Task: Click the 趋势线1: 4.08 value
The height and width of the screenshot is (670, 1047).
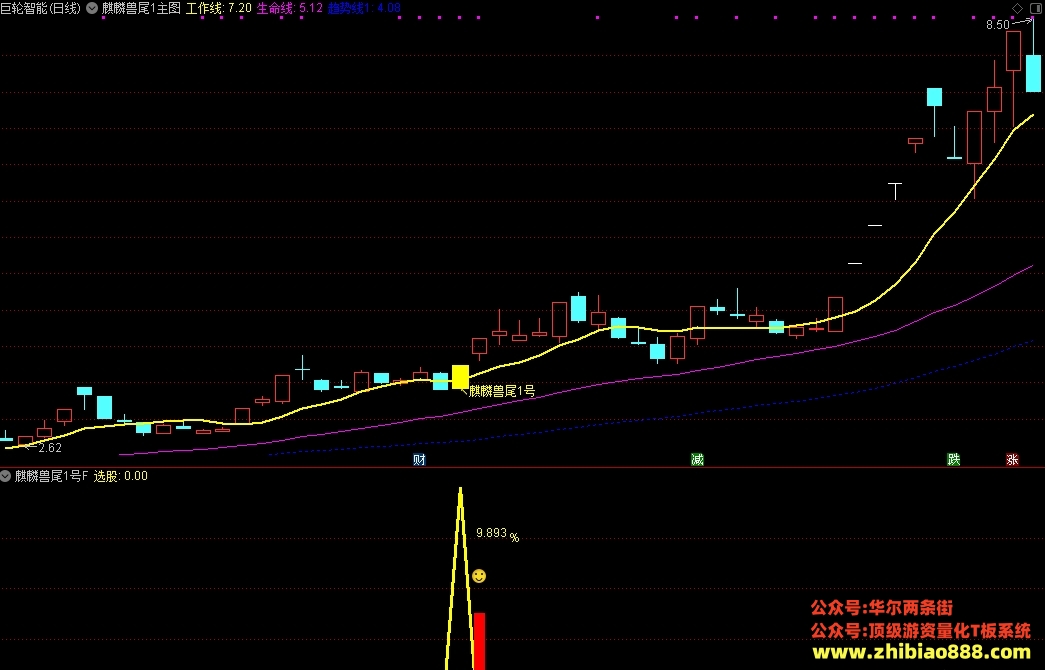Action: coord(364,8)
